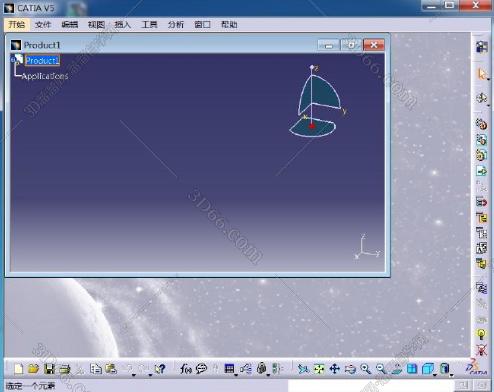Open the 工具 menu

149,24
